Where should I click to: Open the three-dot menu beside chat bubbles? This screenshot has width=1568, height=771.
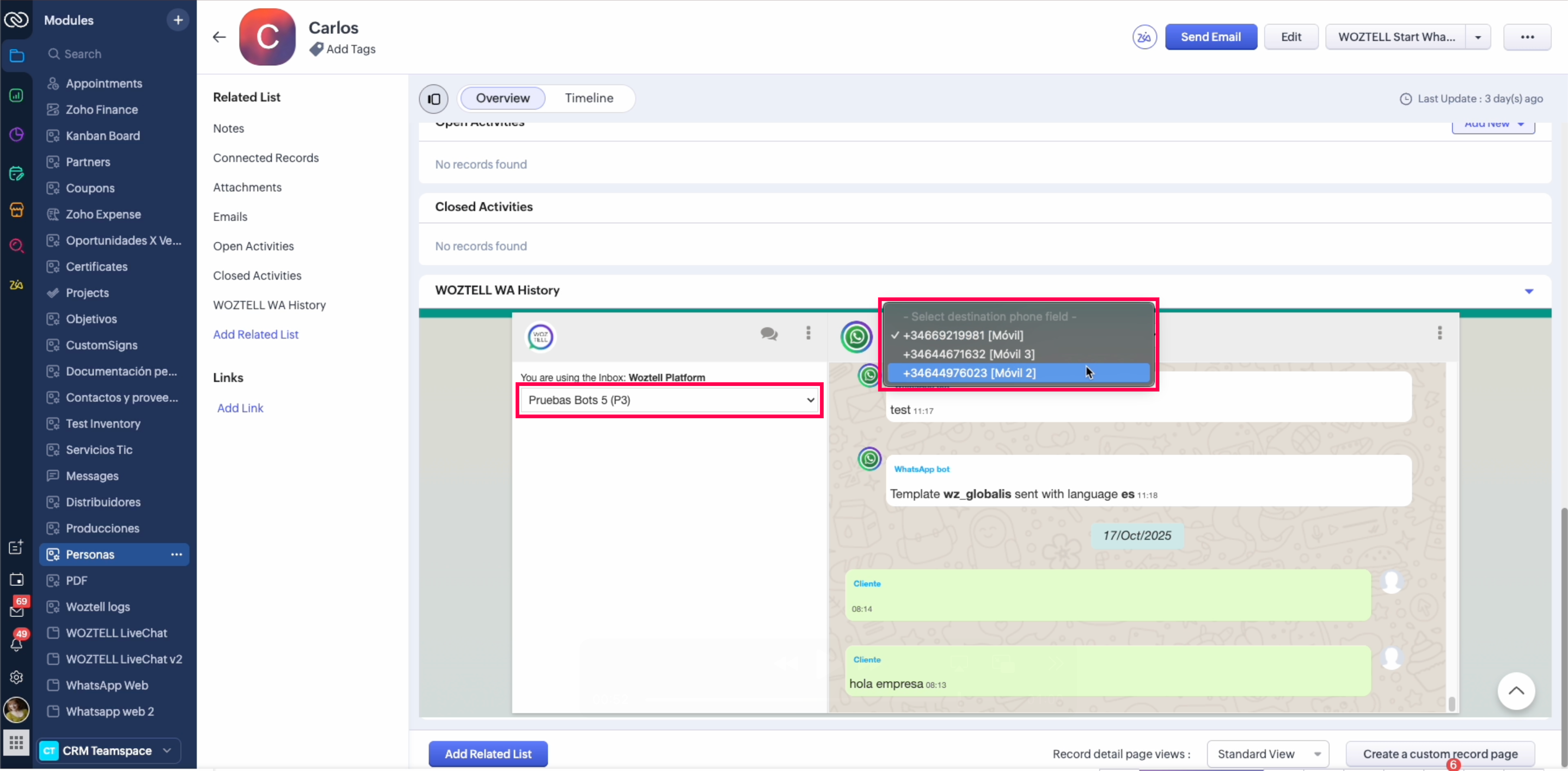(808, 333)
